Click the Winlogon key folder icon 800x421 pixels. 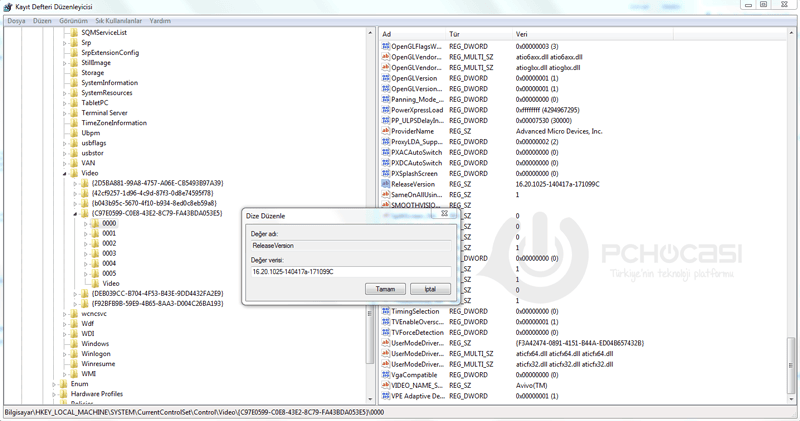point(74,354)
